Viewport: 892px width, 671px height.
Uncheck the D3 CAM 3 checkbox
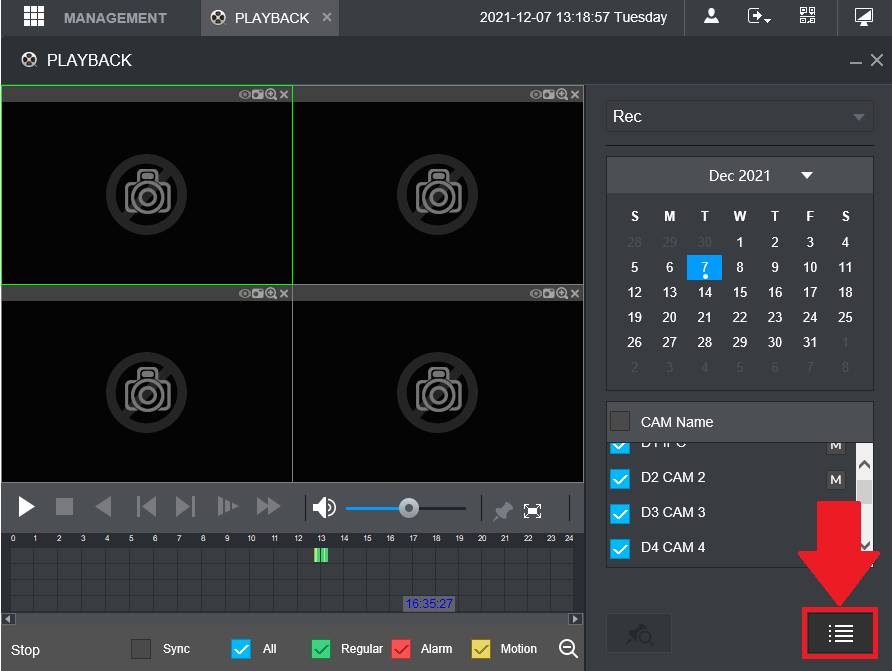(620, 513)
